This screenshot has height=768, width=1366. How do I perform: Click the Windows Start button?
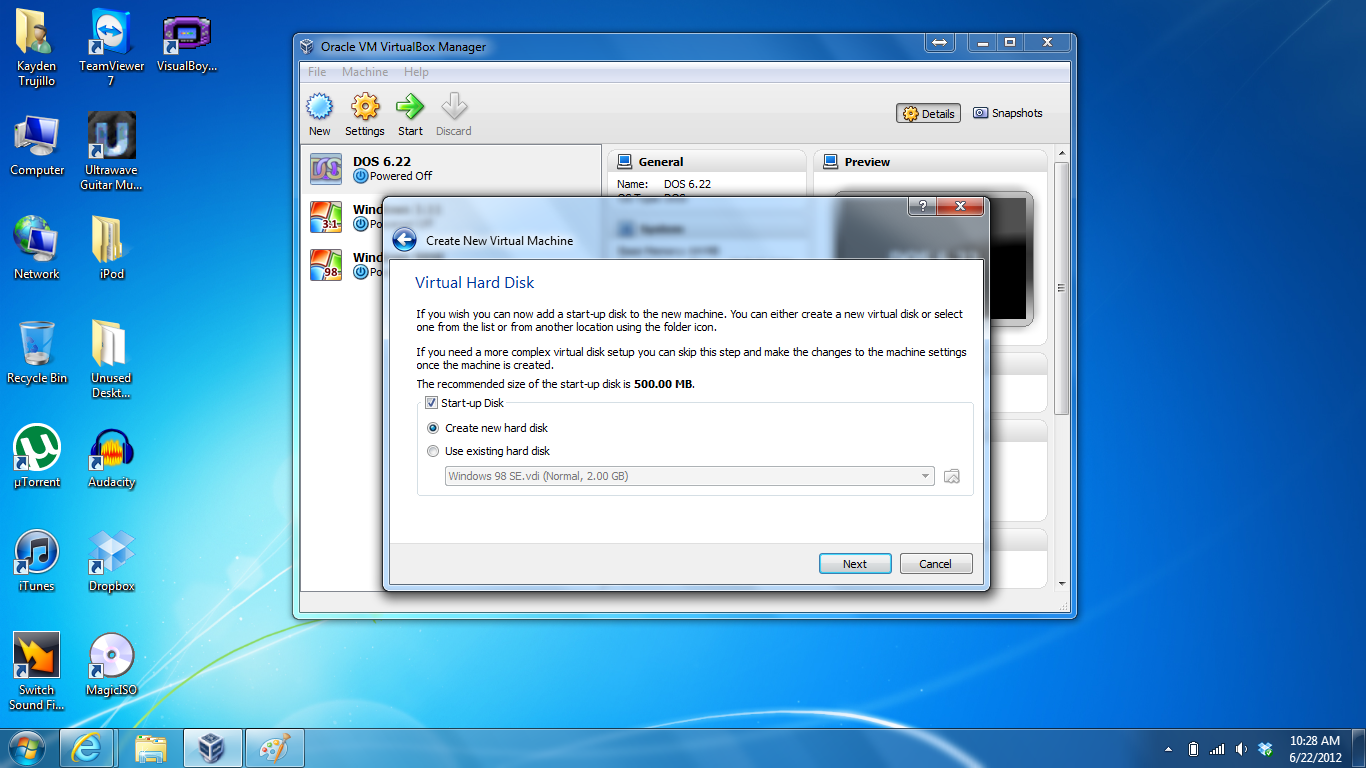pos(27,748)
